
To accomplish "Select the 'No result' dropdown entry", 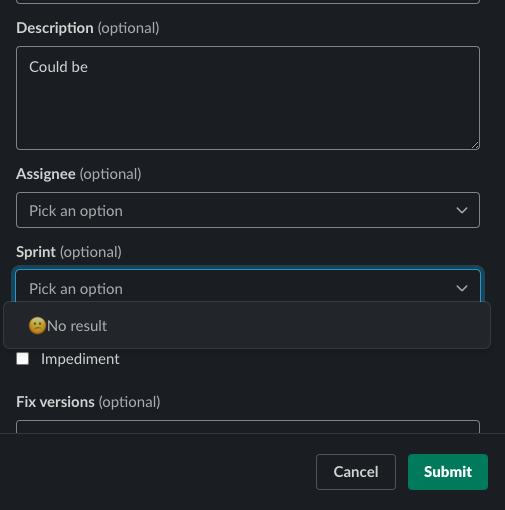I will coord(77,326).
